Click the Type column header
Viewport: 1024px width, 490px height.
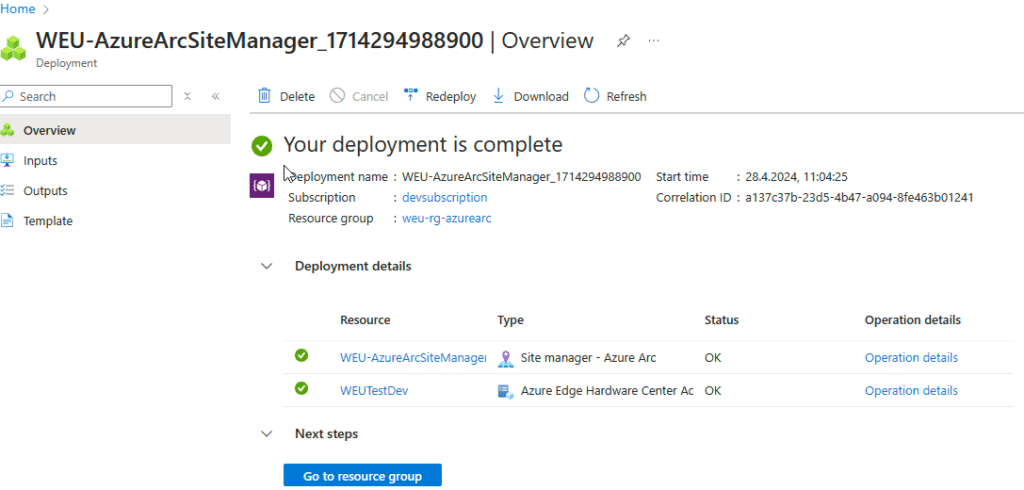pos(511,320)
